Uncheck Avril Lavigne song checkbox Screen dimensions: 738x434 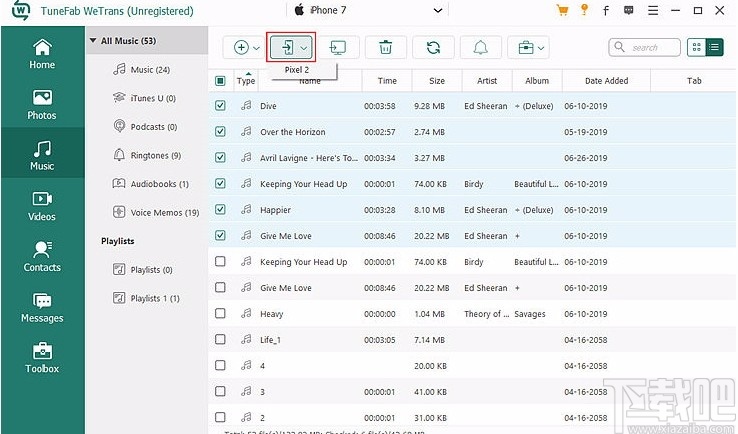coord(220,158)
